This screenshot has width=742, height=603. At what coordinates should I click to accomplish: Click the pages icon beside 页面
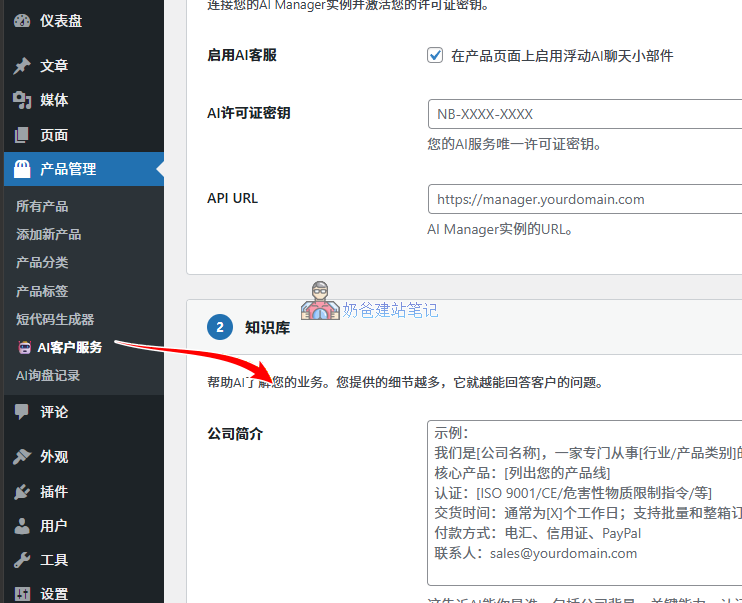(x=22, y=135)
